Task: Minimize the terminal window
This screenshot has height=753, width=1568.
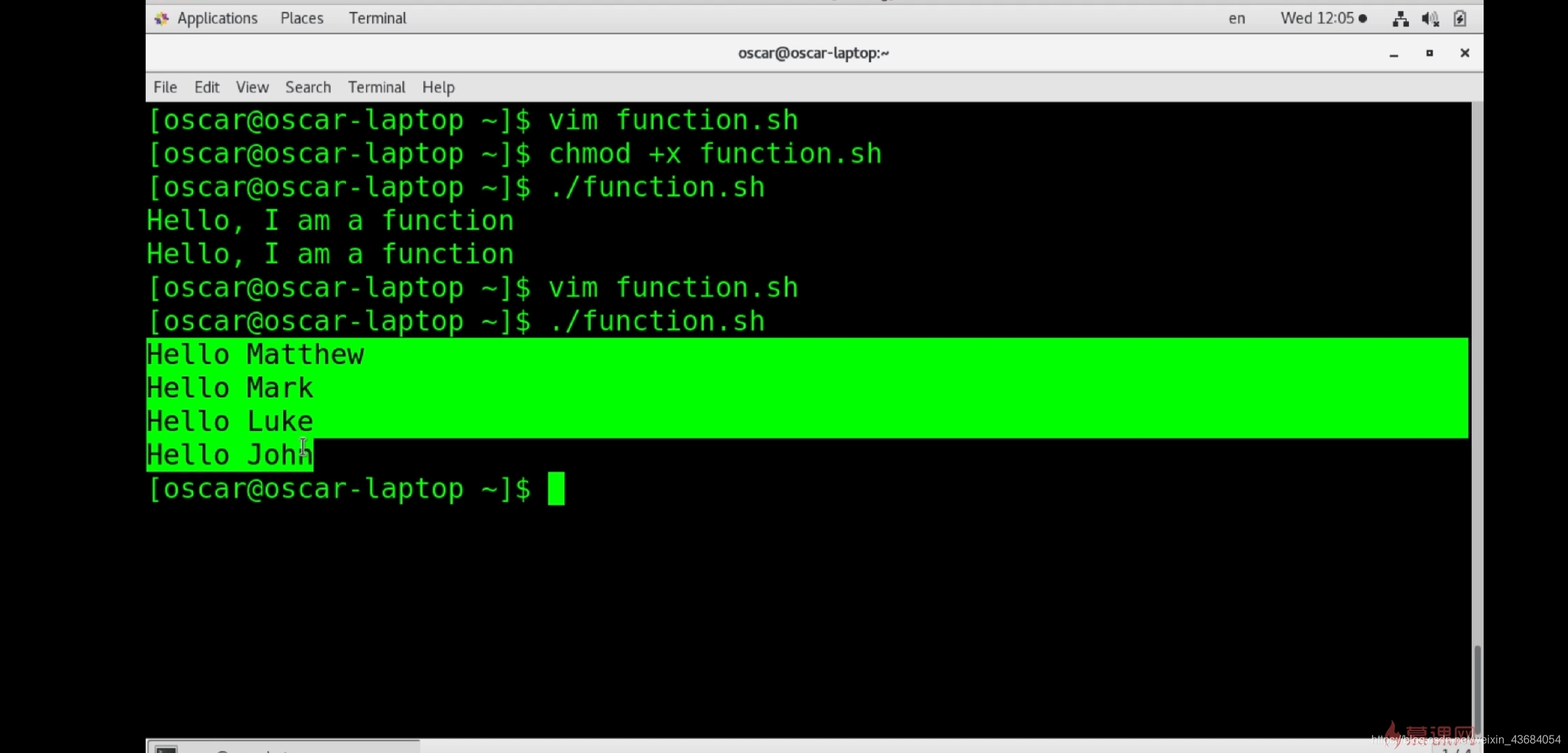Action: pos(1394,54)
